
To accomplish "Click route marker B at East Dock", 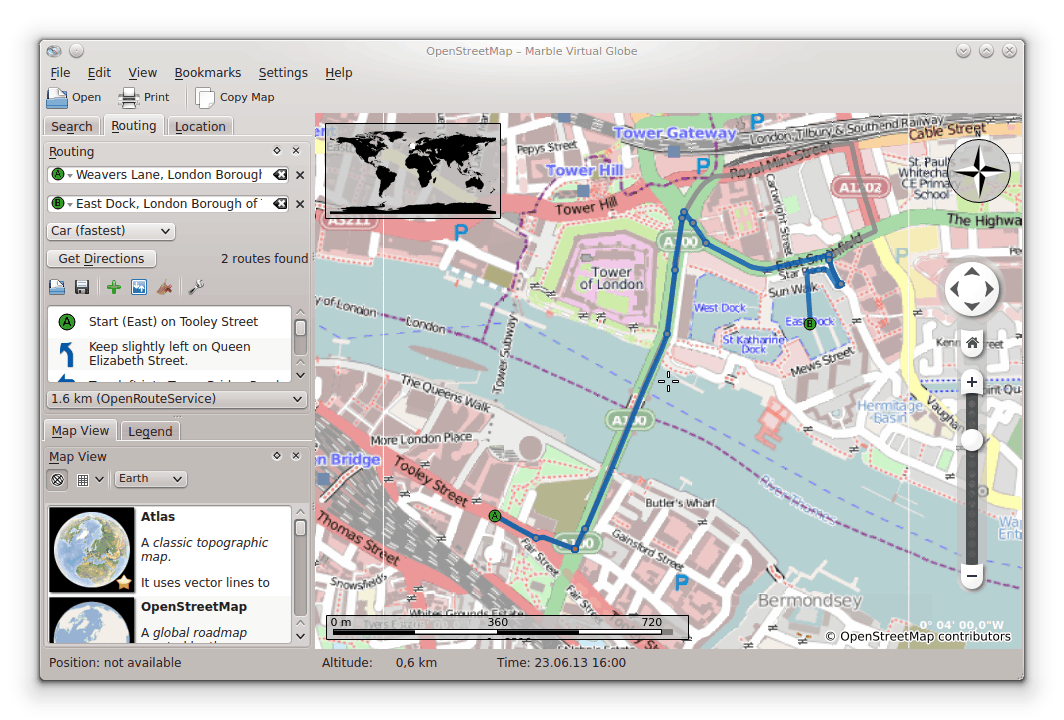I will [810, 324].
